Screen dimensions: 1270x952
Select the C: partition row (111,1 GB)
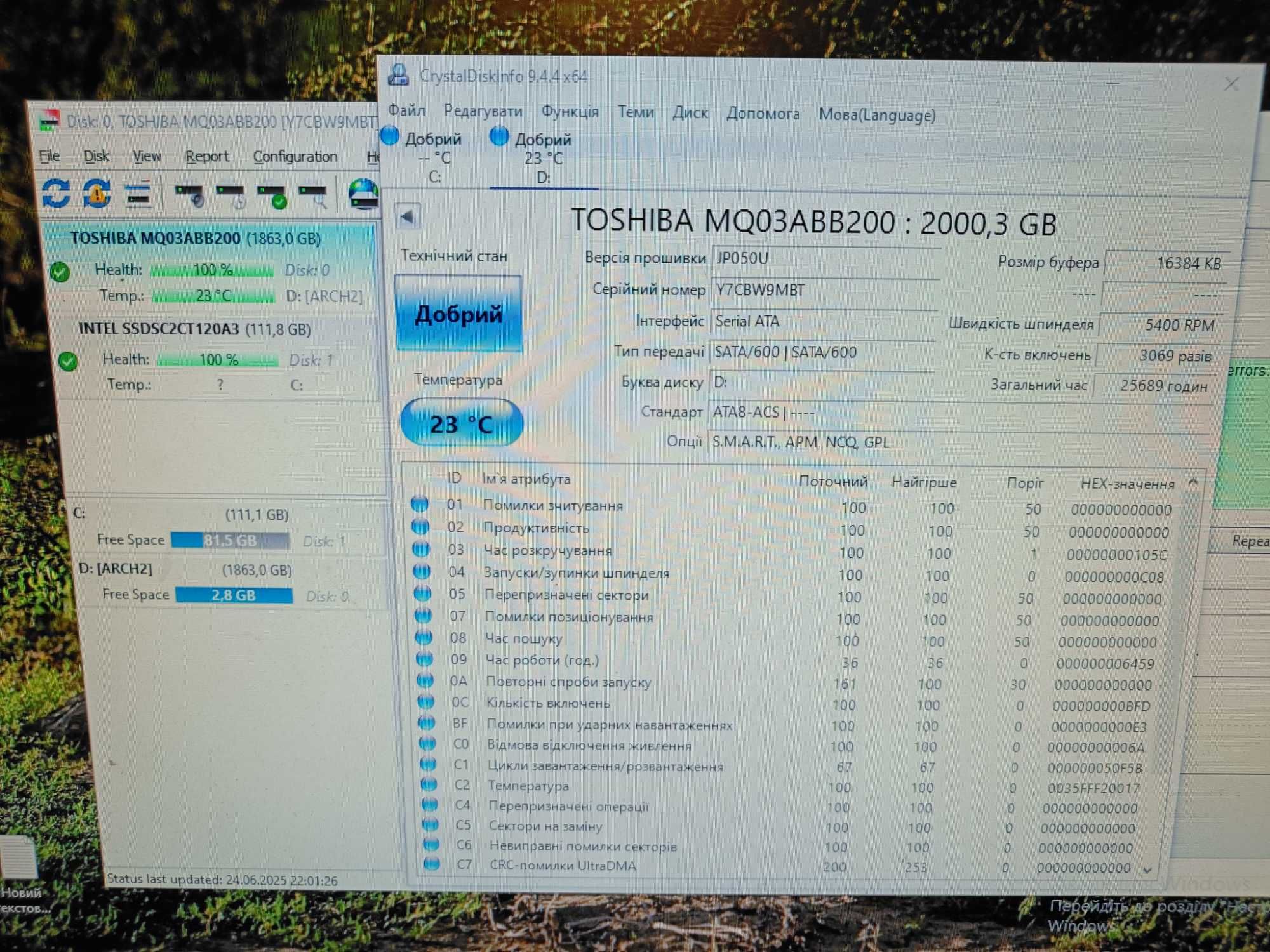point(229,527)
